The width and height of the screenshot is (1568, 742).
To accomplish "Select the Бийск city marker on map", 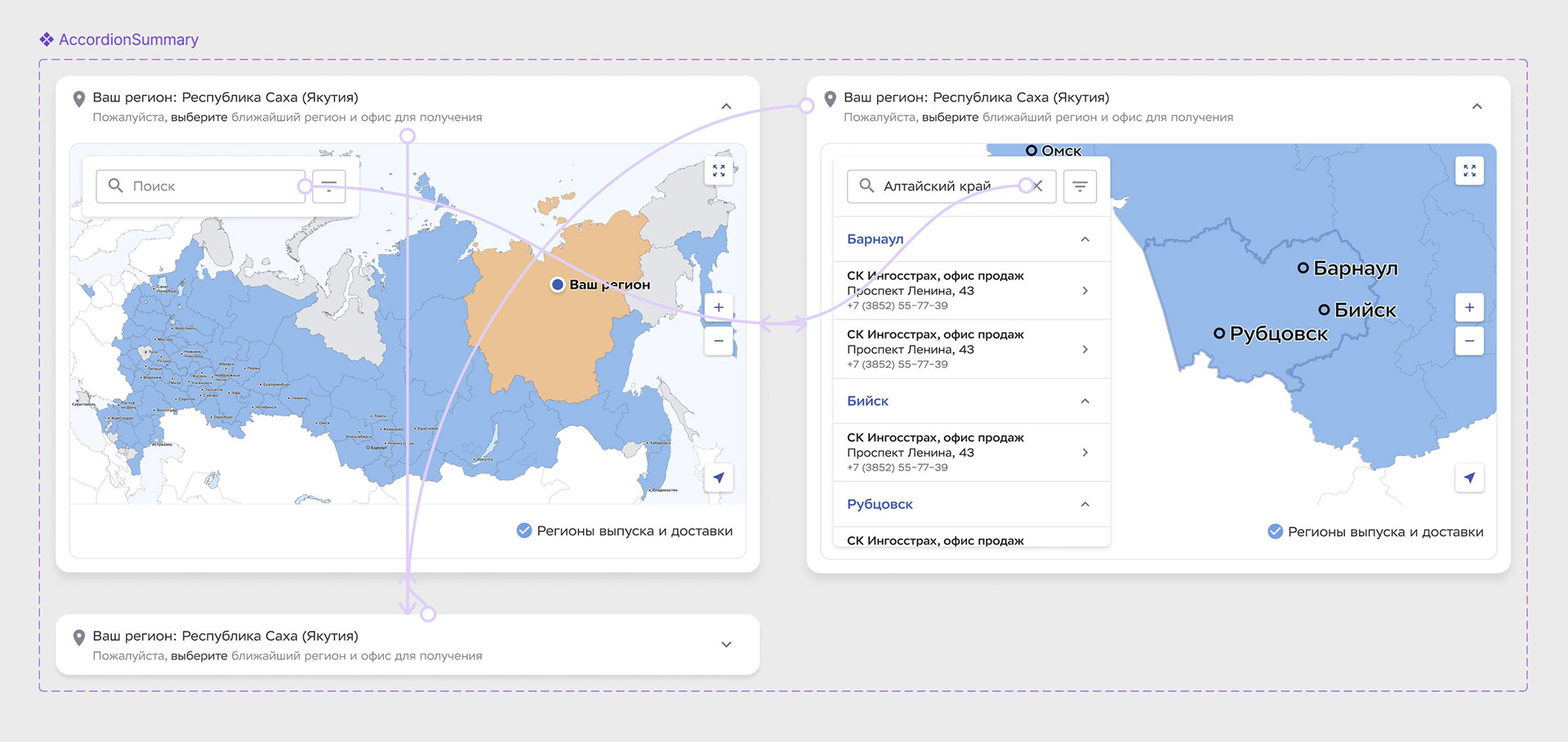I will (x=1324, y=310).
